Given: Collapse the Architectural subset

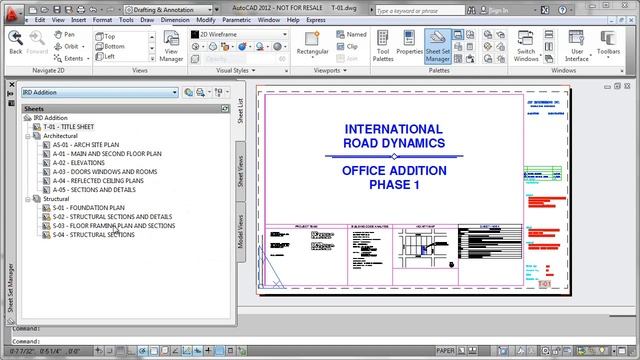Looking at the screenshot, I should point(28,136).
